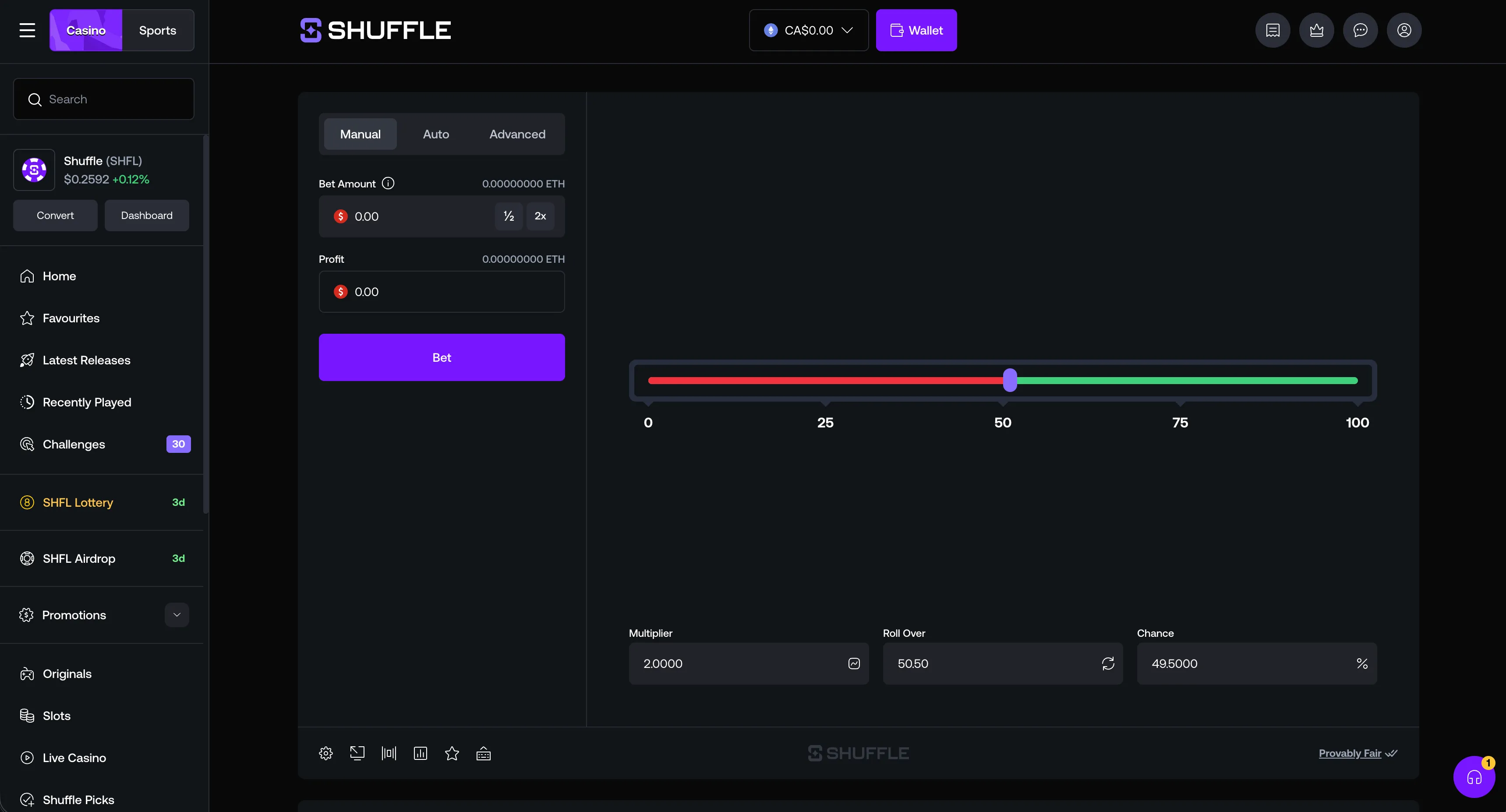Viewport: 1506px width, 812px height.
Task: Switch to Manual tab
Action: [x=360, y=134]
